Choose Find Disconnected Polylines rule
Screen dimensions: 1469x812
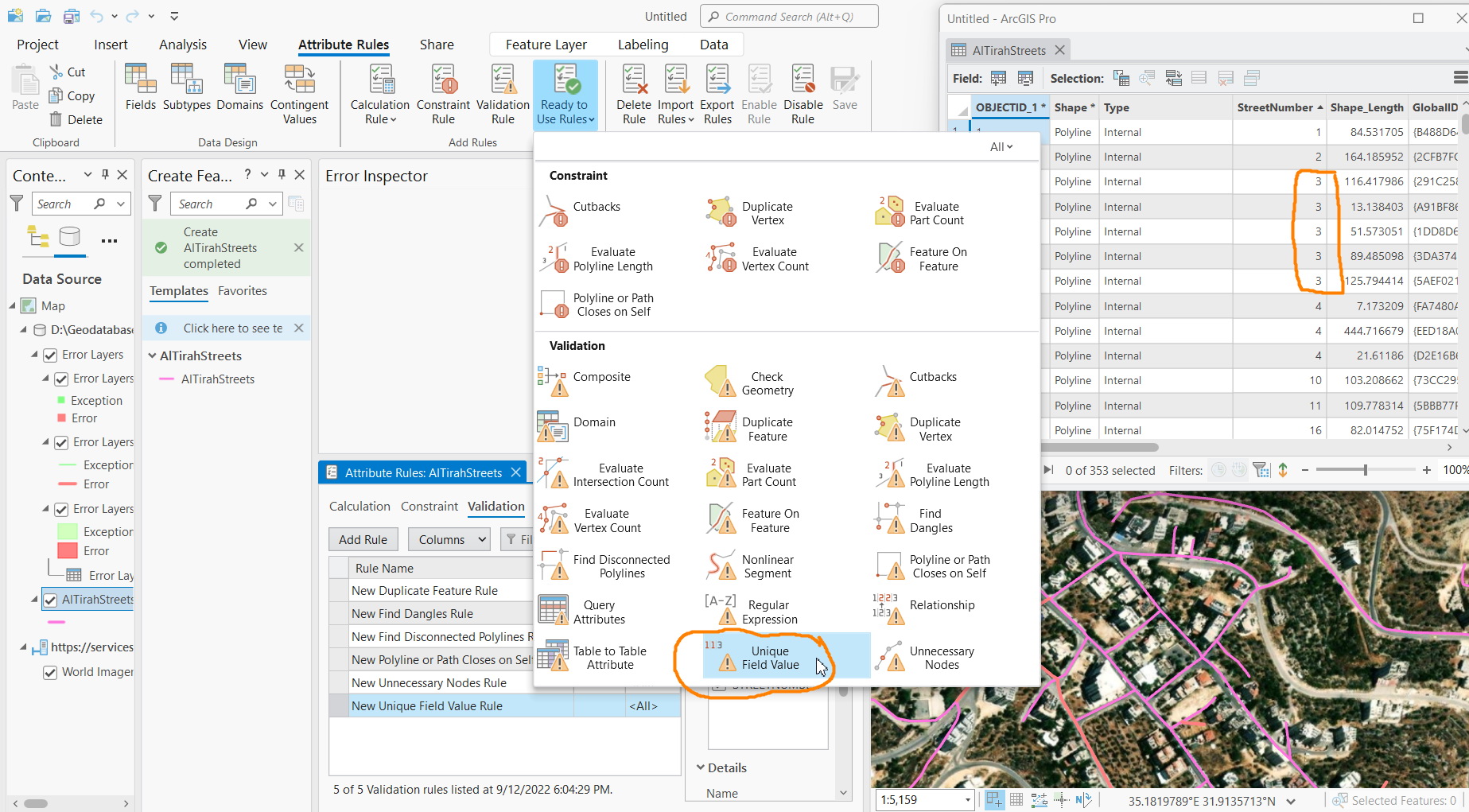click(x=604, y=566)
